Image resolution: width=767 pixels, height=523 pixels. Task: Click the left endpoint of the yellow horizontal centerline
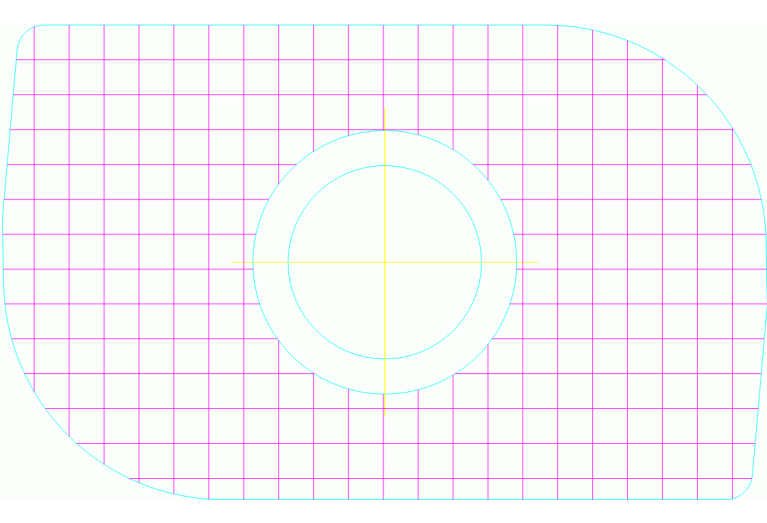[x=232, y=262]
